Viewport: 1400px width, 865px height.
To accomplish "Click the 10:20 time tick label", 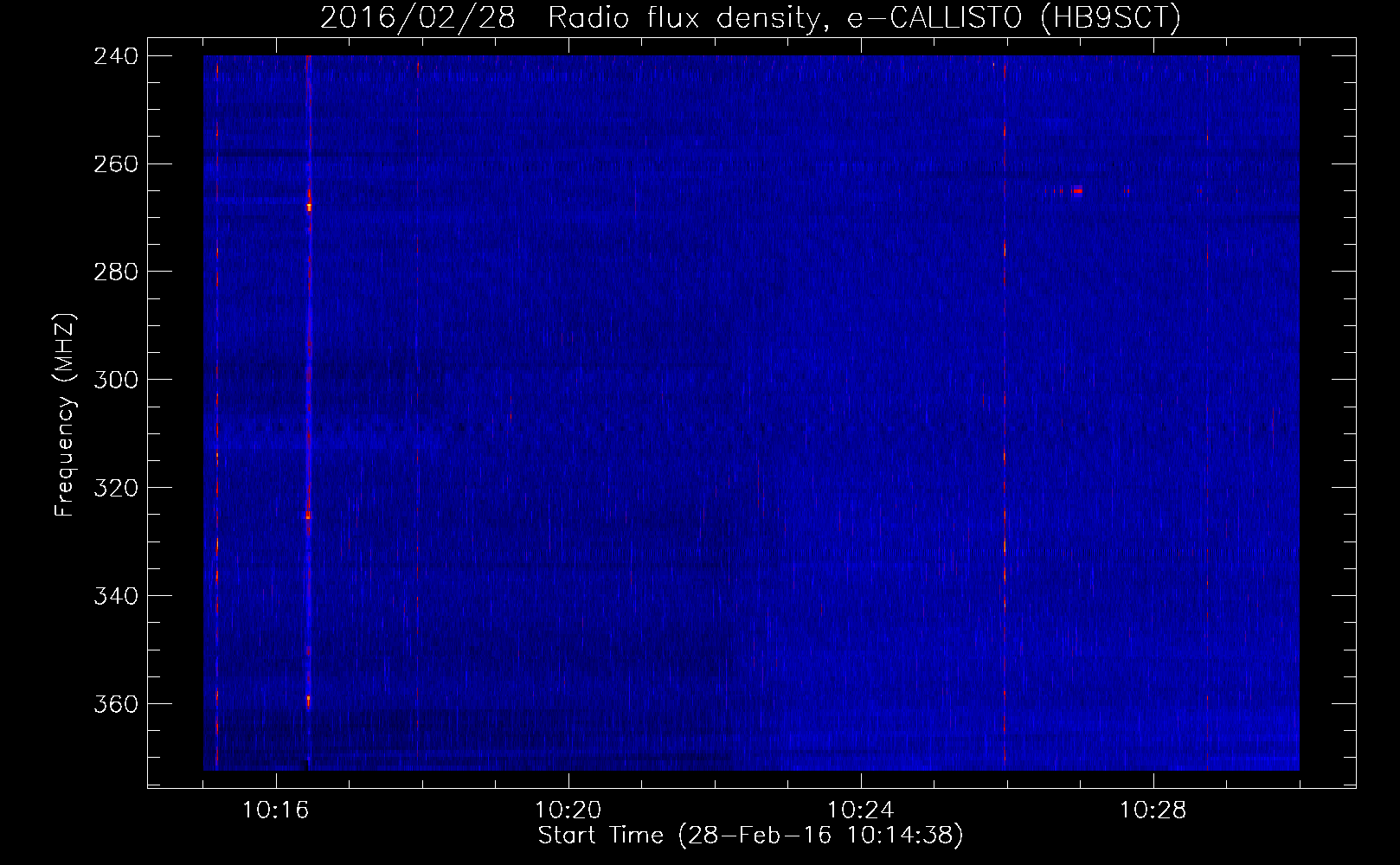I will [568, 811].
